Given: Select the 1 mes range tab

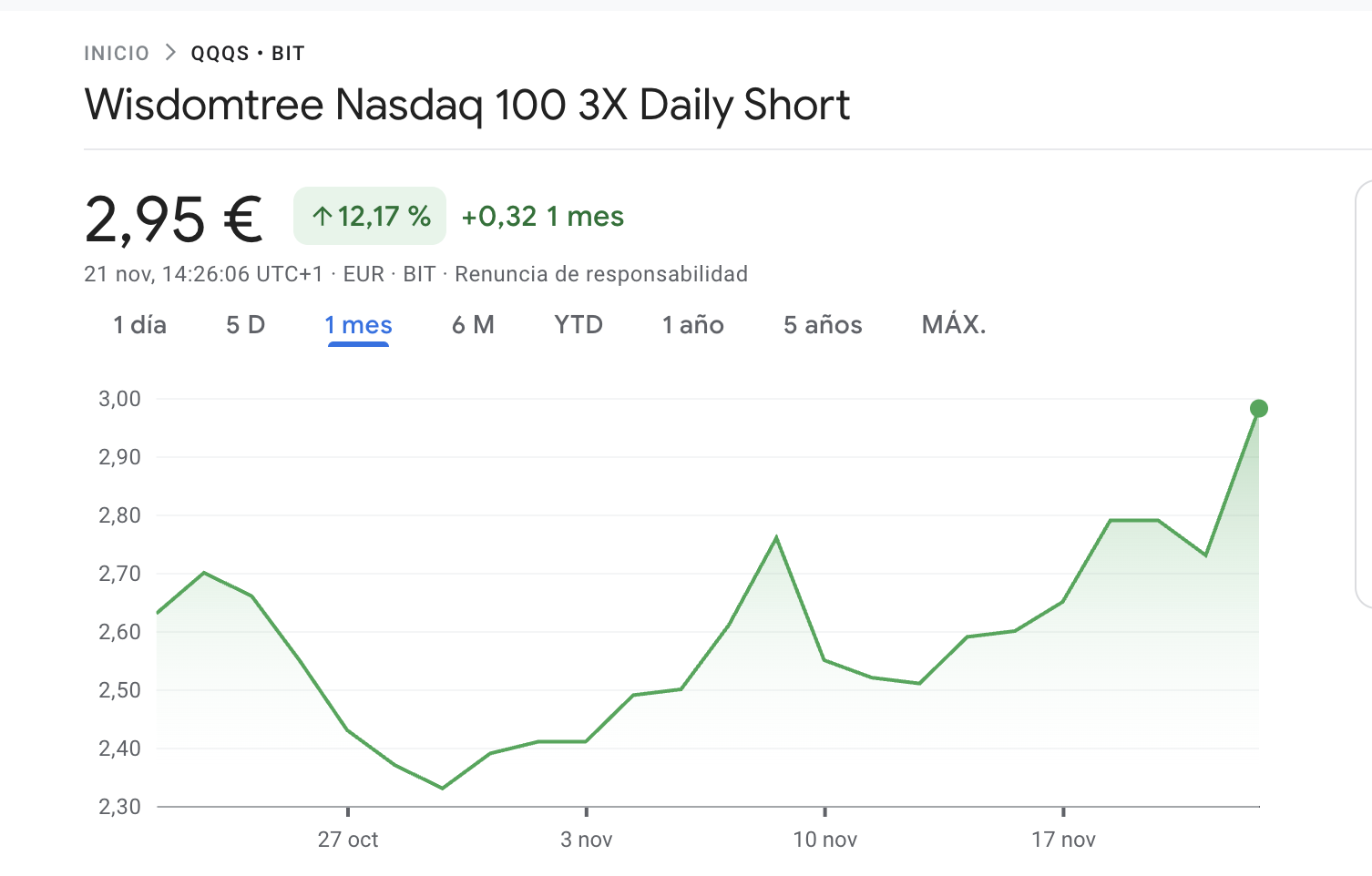Looking at the screenshot, I should (x=358, y=325).
